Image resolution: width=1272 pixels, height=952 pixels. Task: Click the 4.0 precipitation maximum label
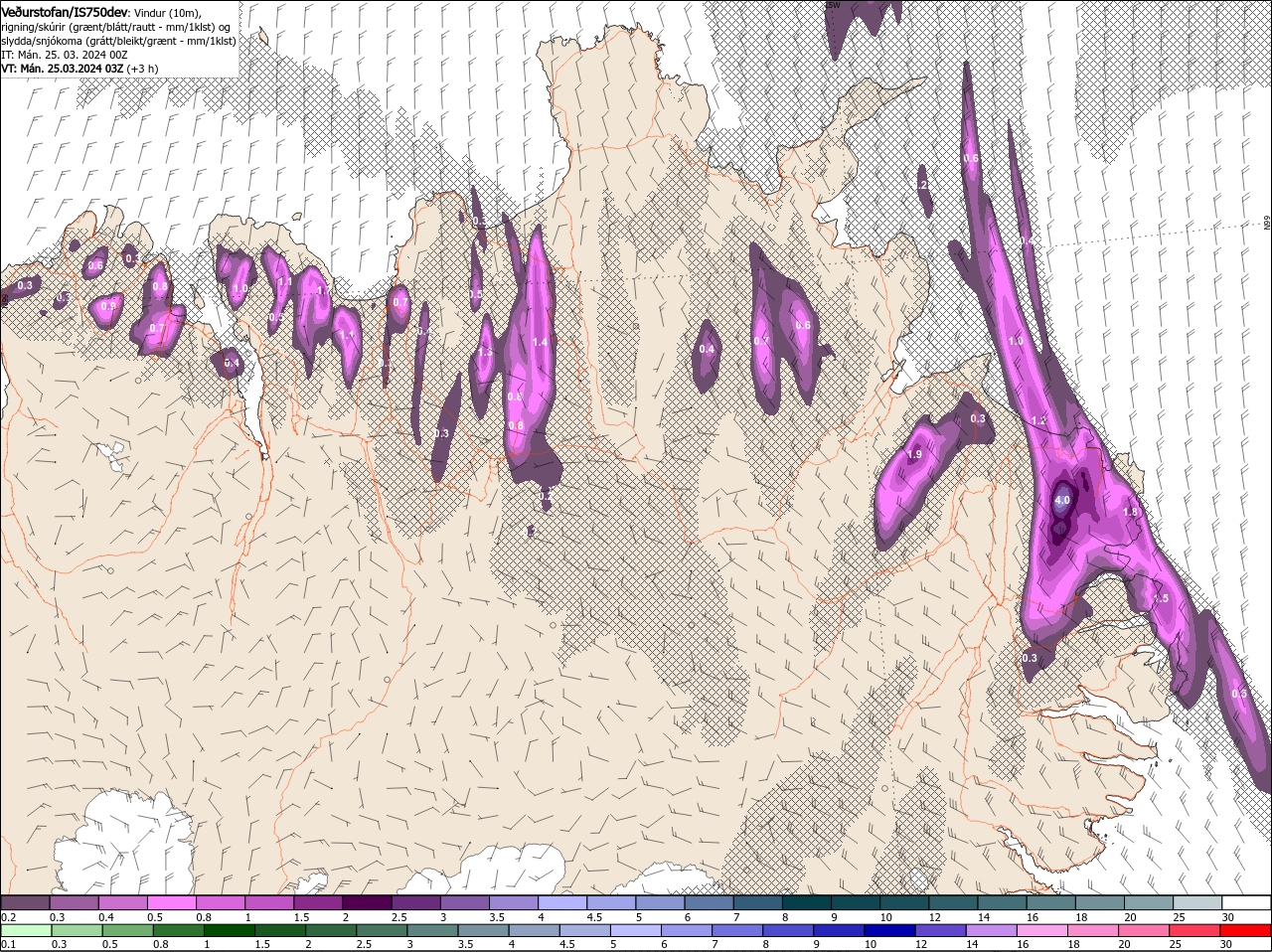click(1062, 501)
